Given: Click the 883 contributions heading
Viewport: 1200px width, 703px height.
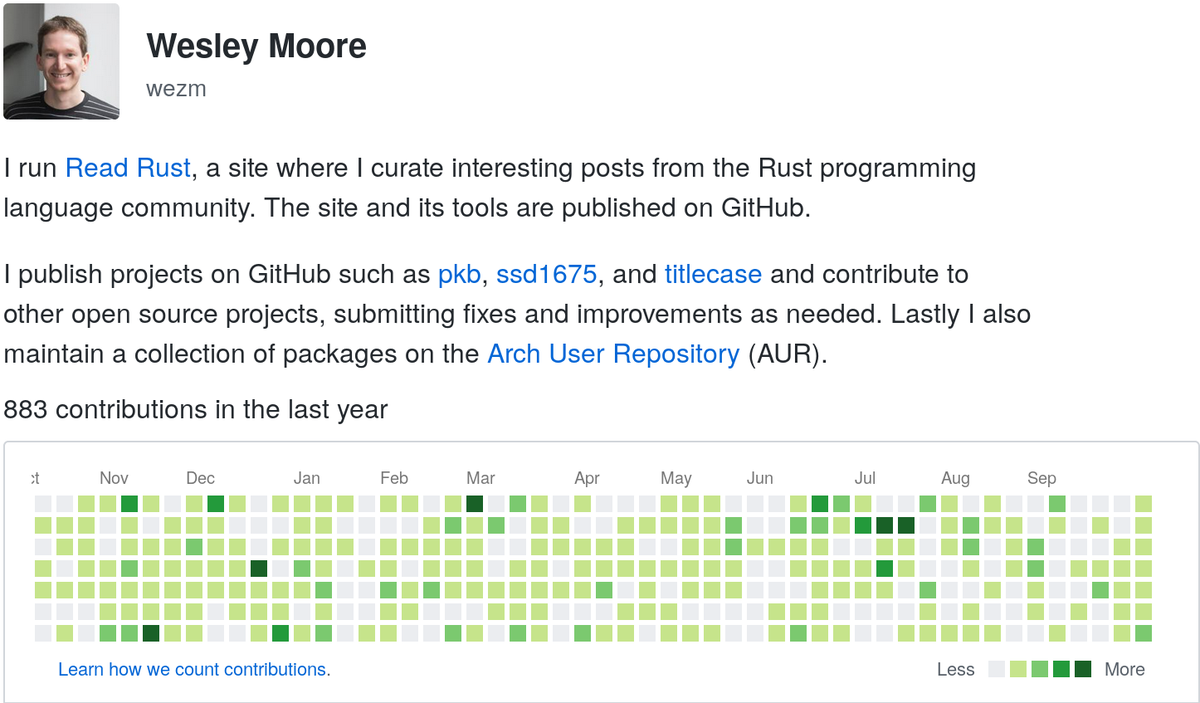Looking at the screenshot, I should point(196,409).
